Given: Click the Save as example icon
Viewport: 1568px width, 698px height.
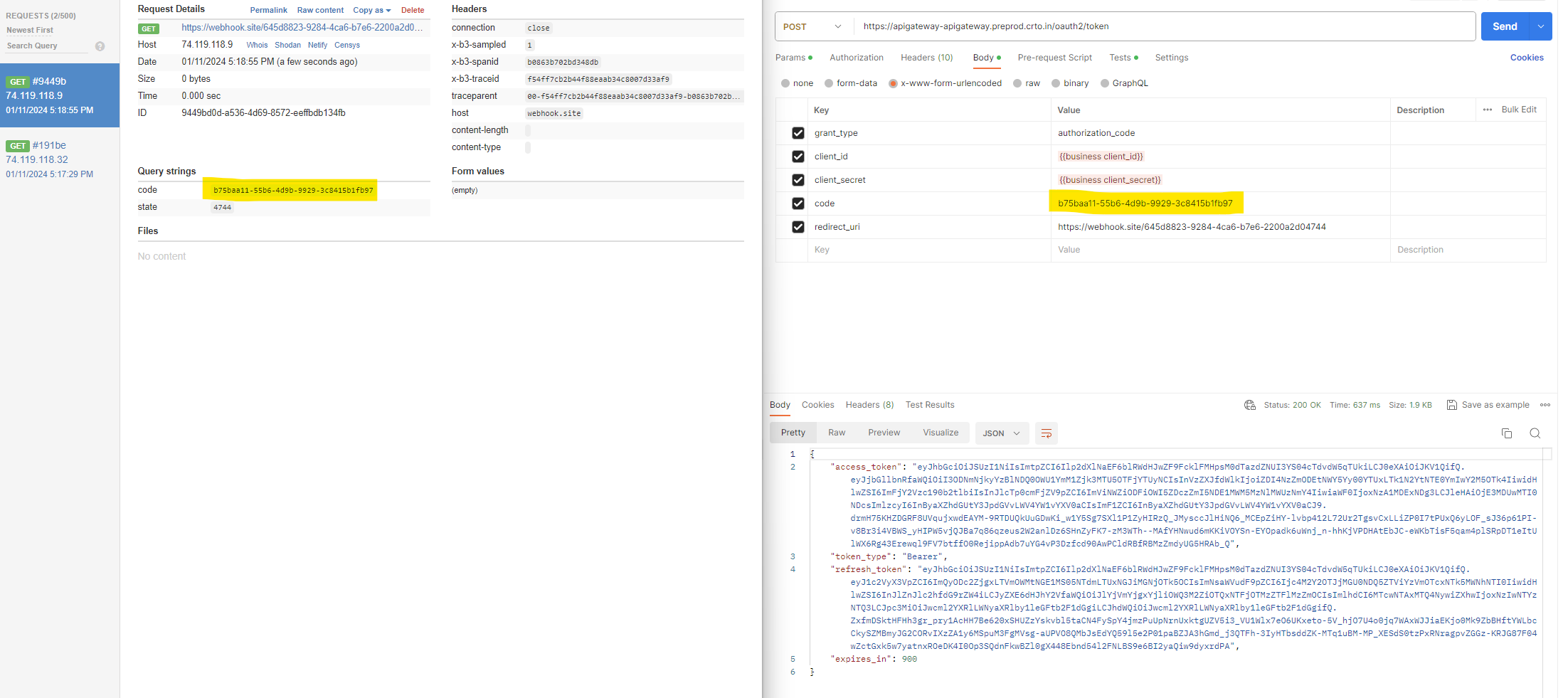Looking at the screenshot, I should tap(1451, 405).
